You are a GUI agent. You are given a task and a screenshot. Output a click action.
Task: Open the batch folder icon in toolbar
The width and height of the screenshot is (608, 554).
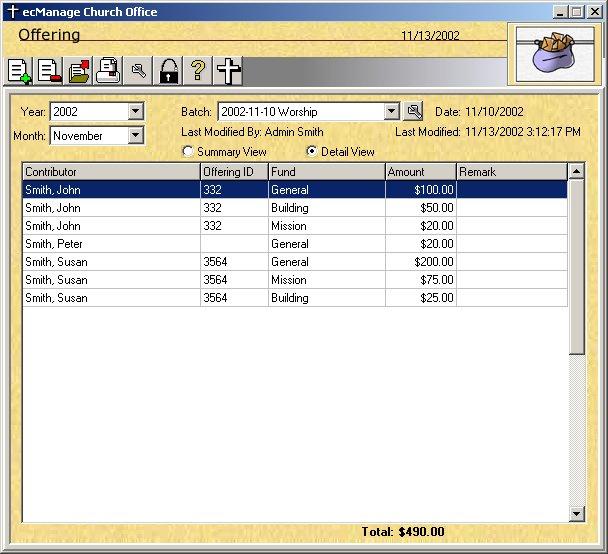coord(79,71)
